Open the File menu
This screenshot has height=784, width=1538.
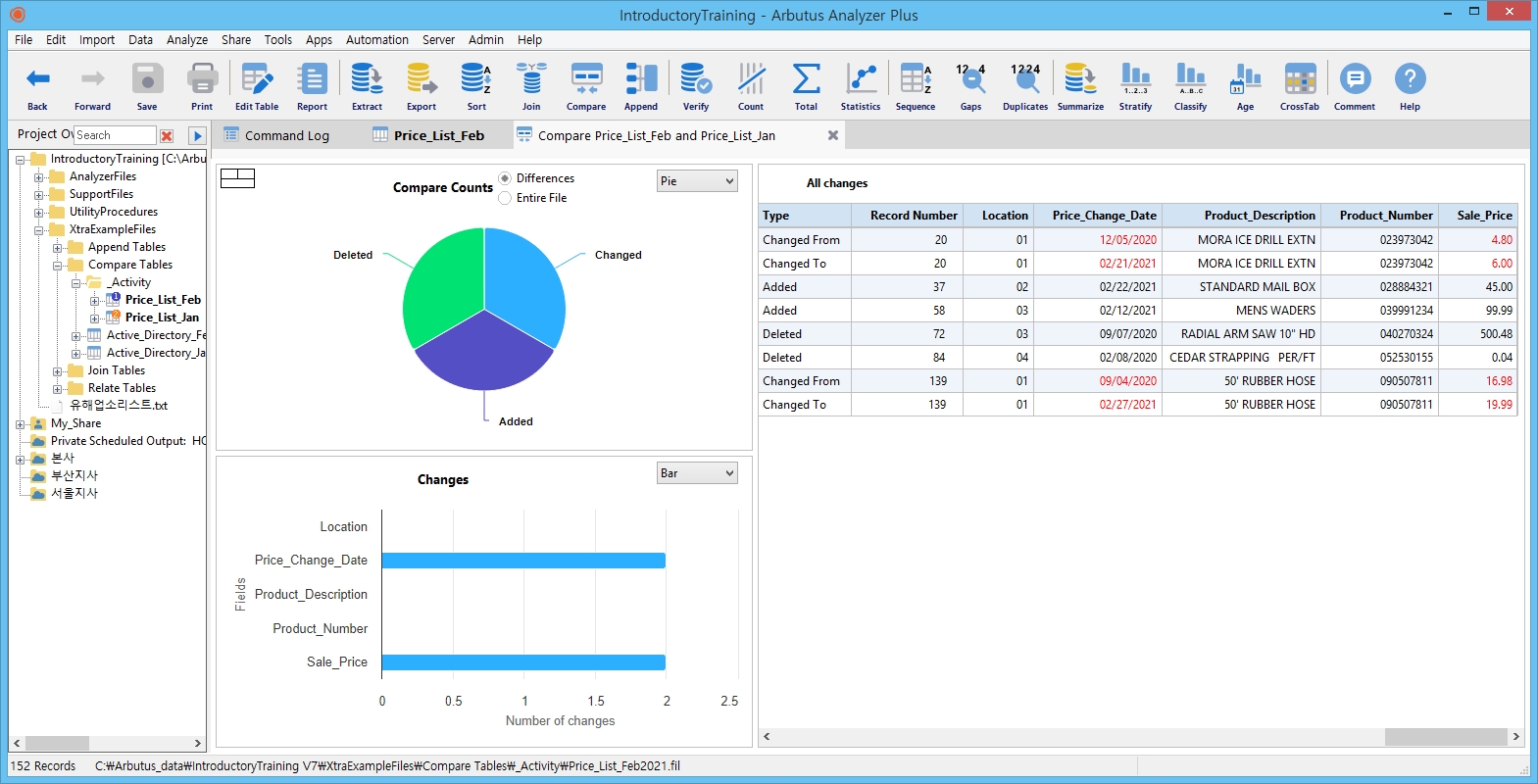click(24, 40)
